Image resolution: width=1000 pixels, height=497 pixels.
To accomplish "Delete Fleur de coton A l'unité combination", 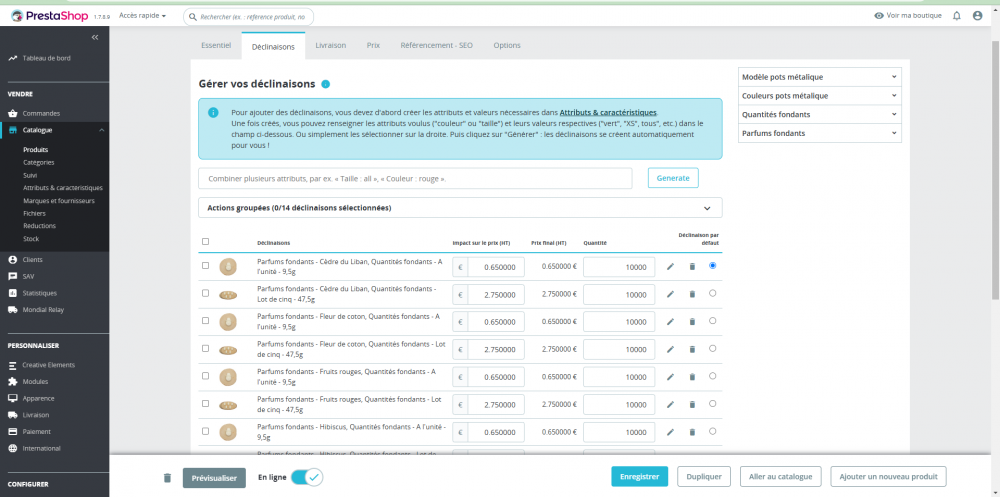I will point(692,322).
